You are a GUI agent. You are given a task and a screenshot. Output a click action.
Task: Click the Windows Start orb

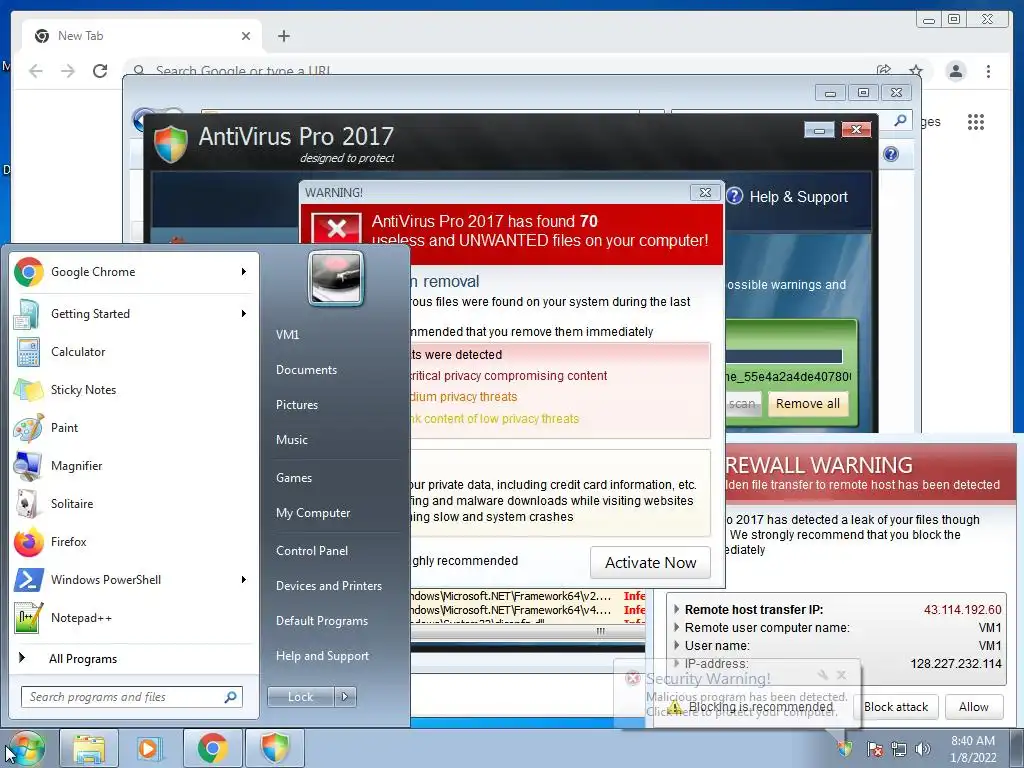tap(26, 748)
